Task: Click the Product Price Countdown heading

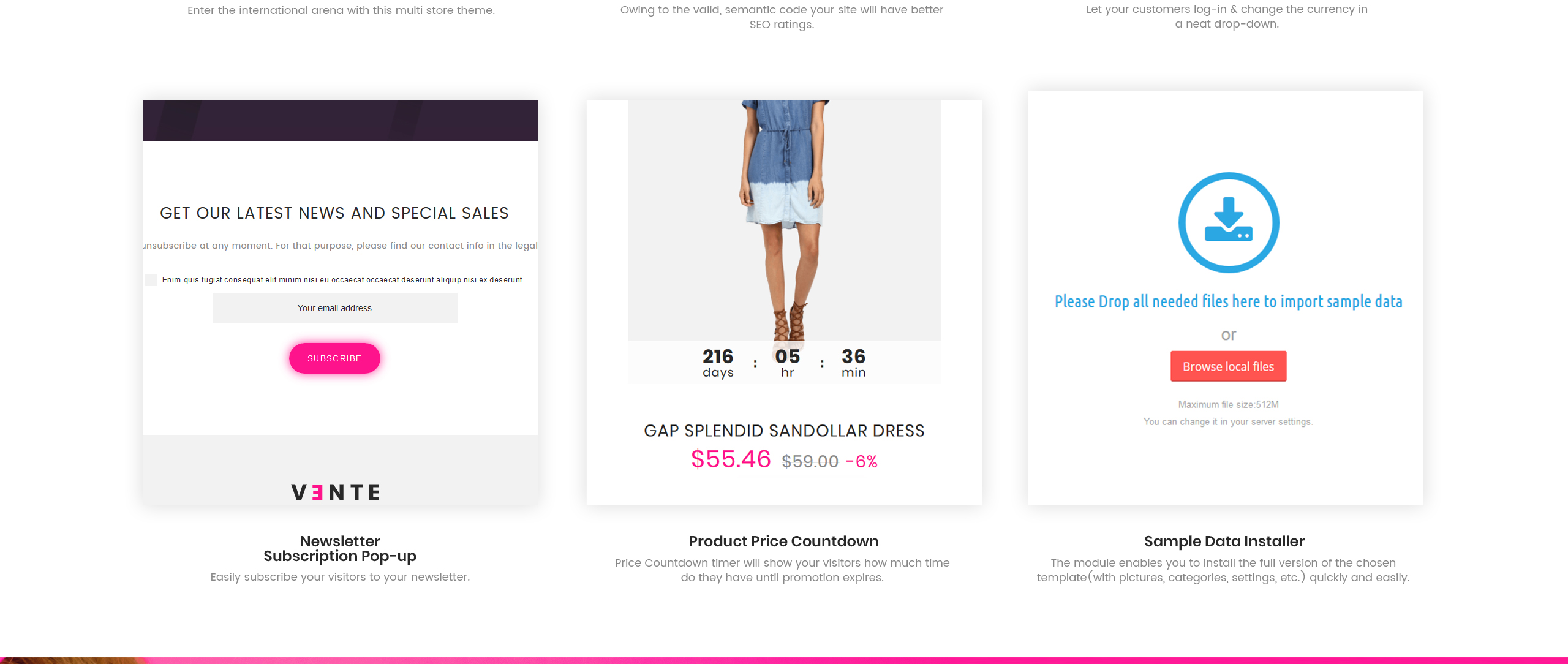Action: click(783, 541)
